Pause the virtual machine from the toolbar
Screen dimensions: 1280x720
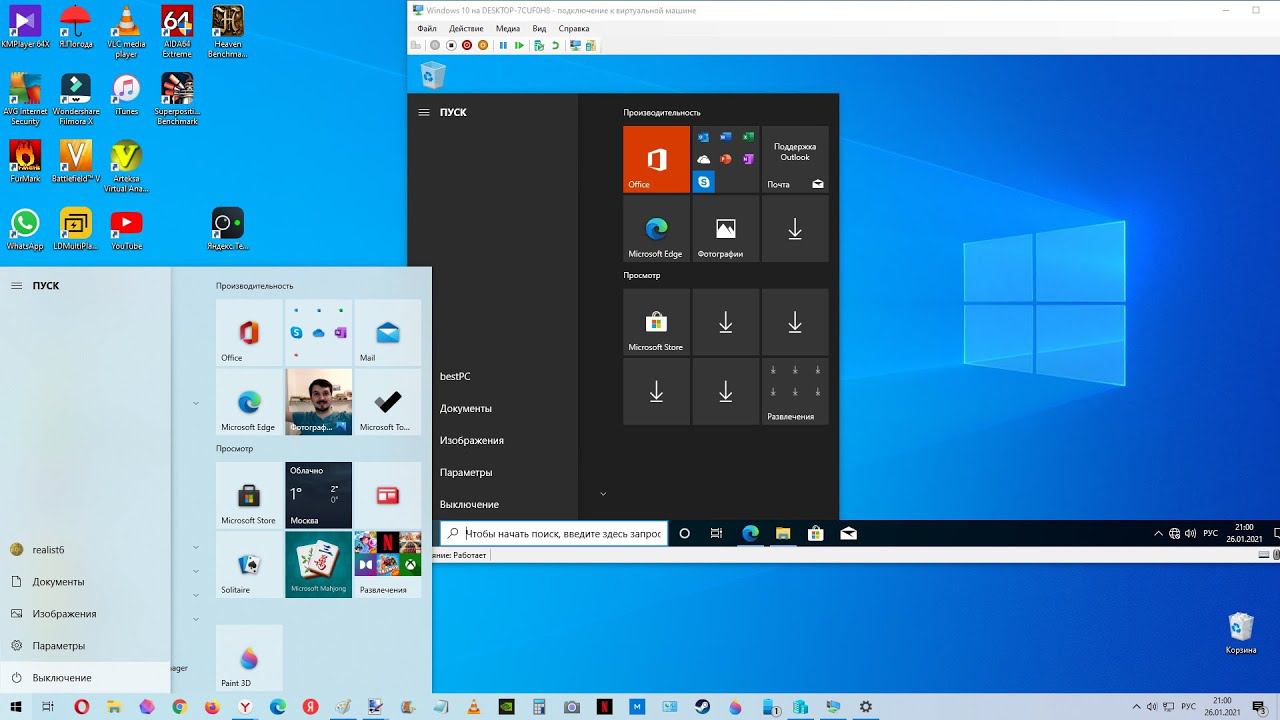[x=503, y=45]
